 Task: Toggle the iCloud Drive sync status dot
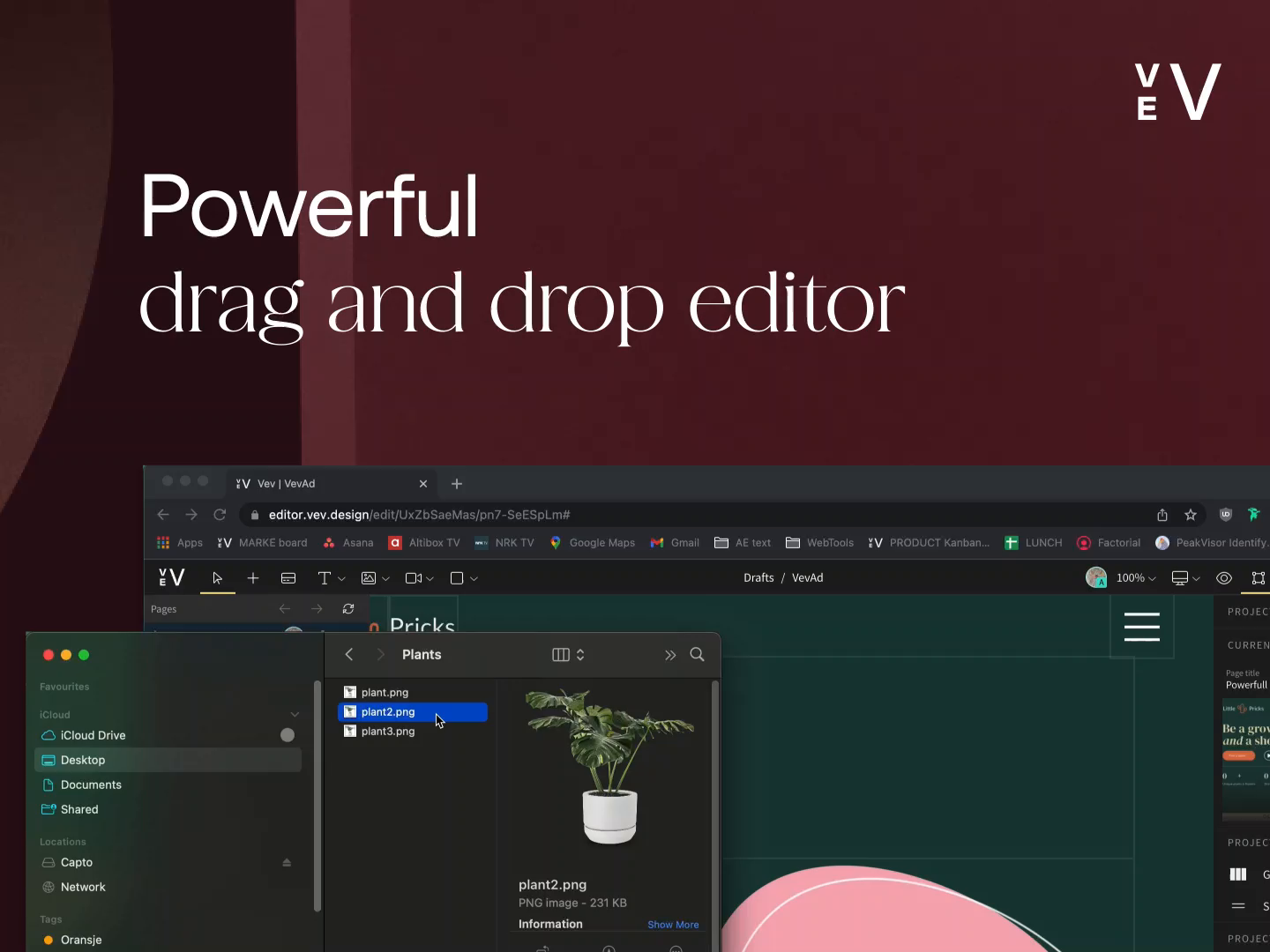[x=287, y=735]
